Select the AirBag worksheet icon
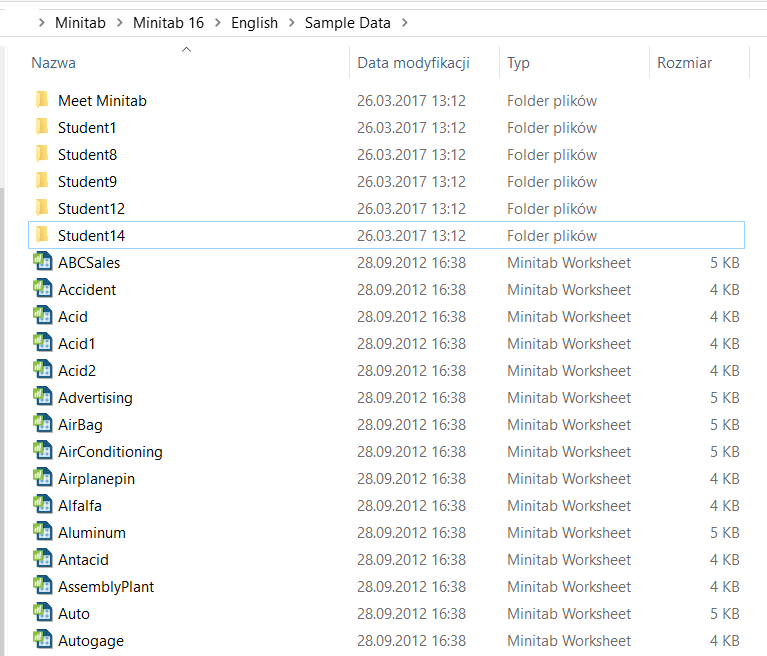This screenshot has width=767, height=656. pyautogui.click(x=43, y=423)
